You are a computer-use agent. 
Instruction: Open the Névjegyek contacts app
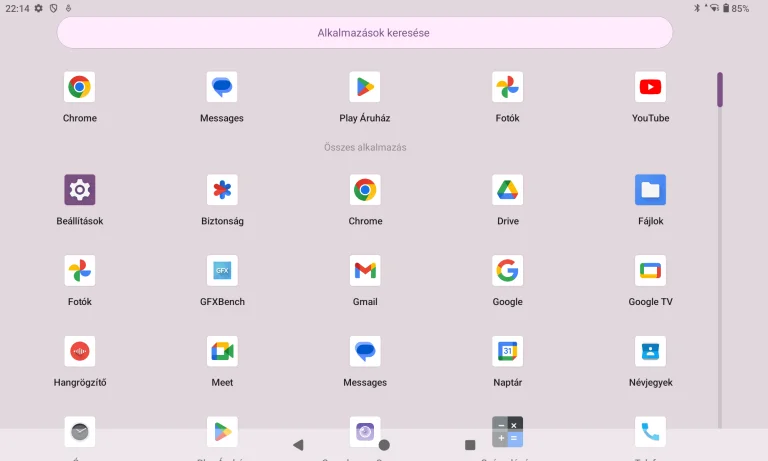point(650,351)
